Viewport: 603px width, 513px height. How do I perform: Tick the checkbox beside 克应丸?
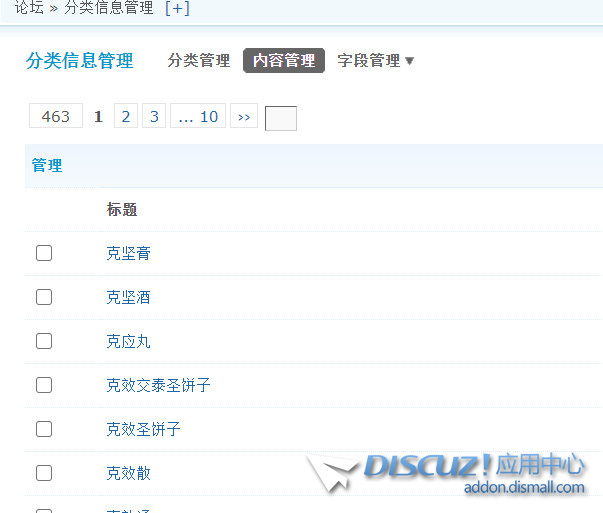point(44,341)
